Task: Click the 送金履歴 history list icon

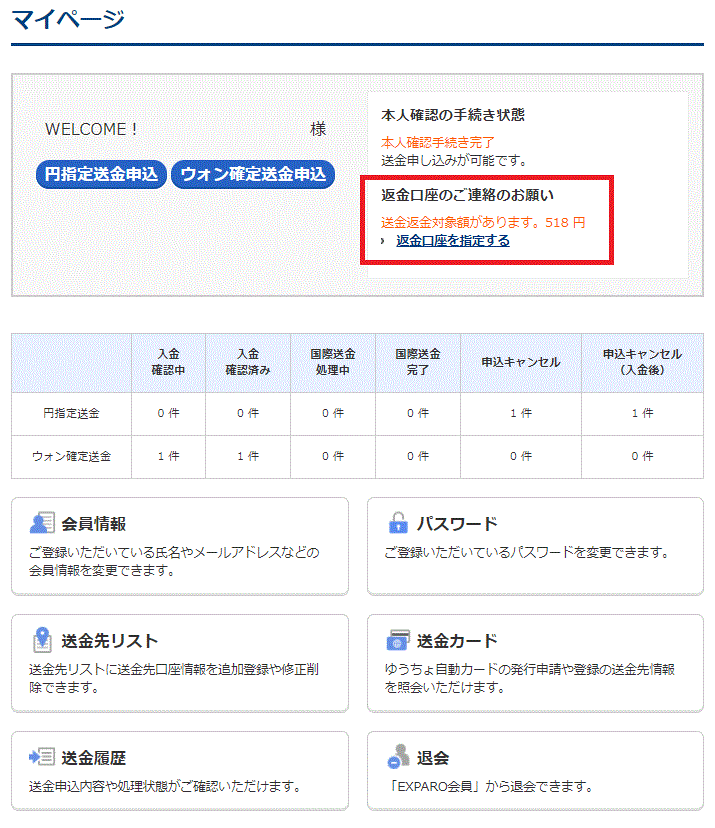Action: click(42, 757)
